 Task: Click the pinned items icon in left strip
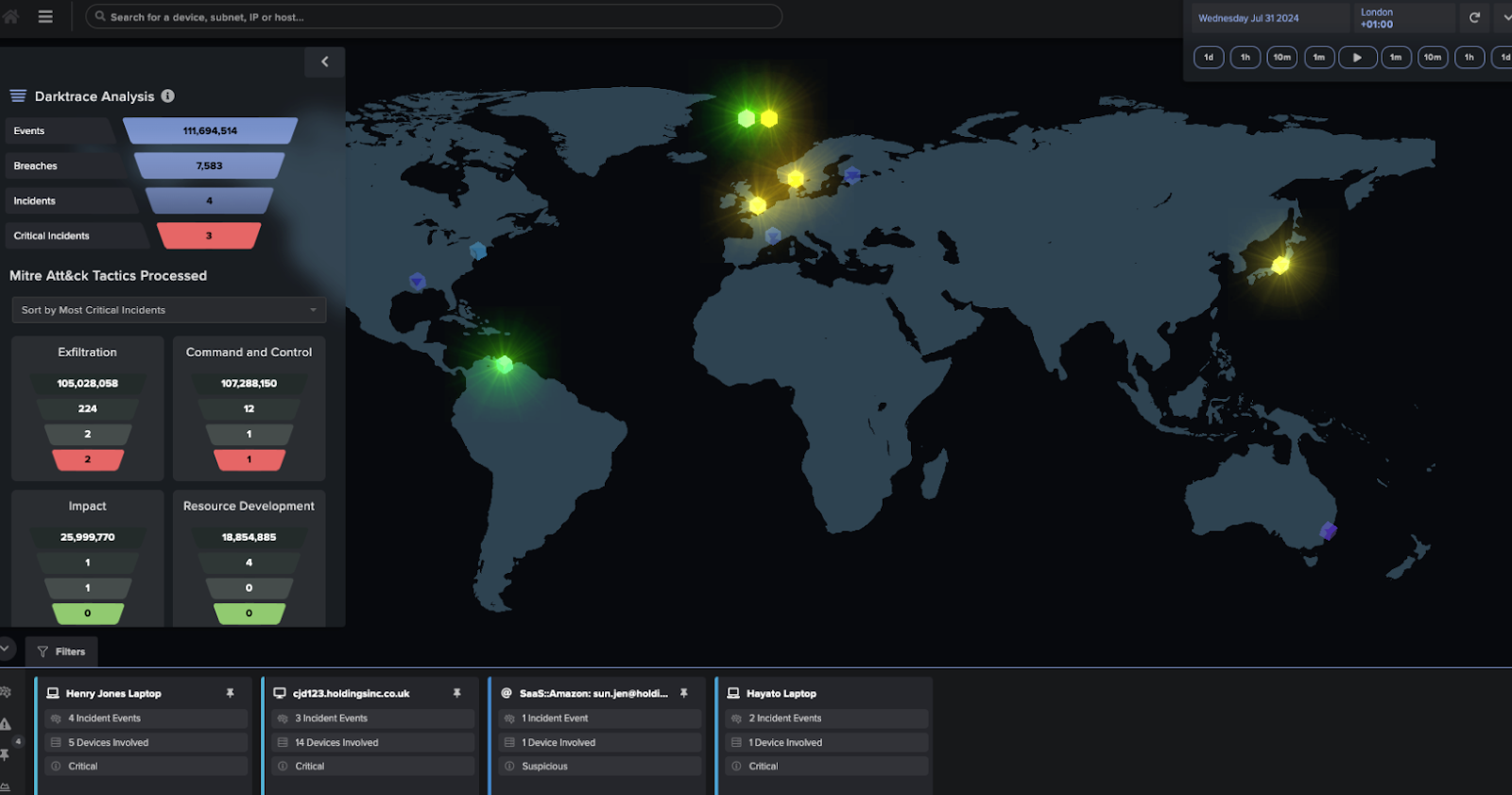(x=6, y=755)
